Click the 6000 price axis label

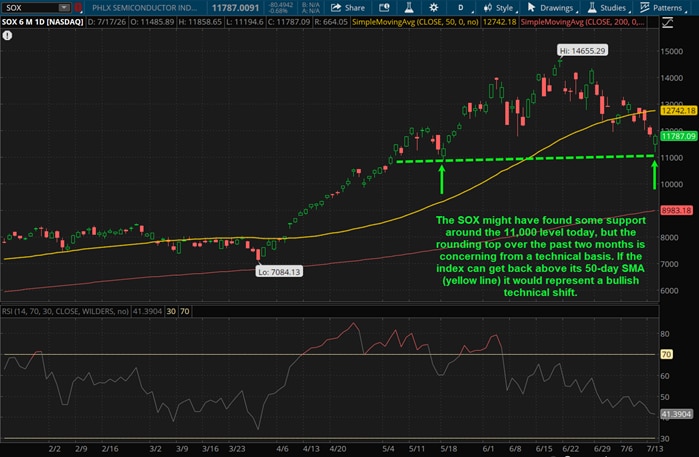click(x=669, y=291)
